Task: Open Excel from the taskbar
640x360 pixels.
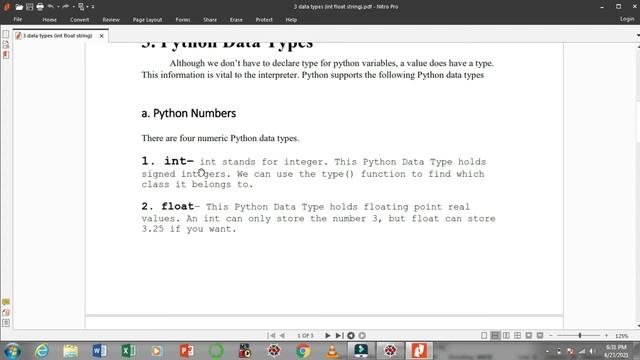Action: click(128, 351)
